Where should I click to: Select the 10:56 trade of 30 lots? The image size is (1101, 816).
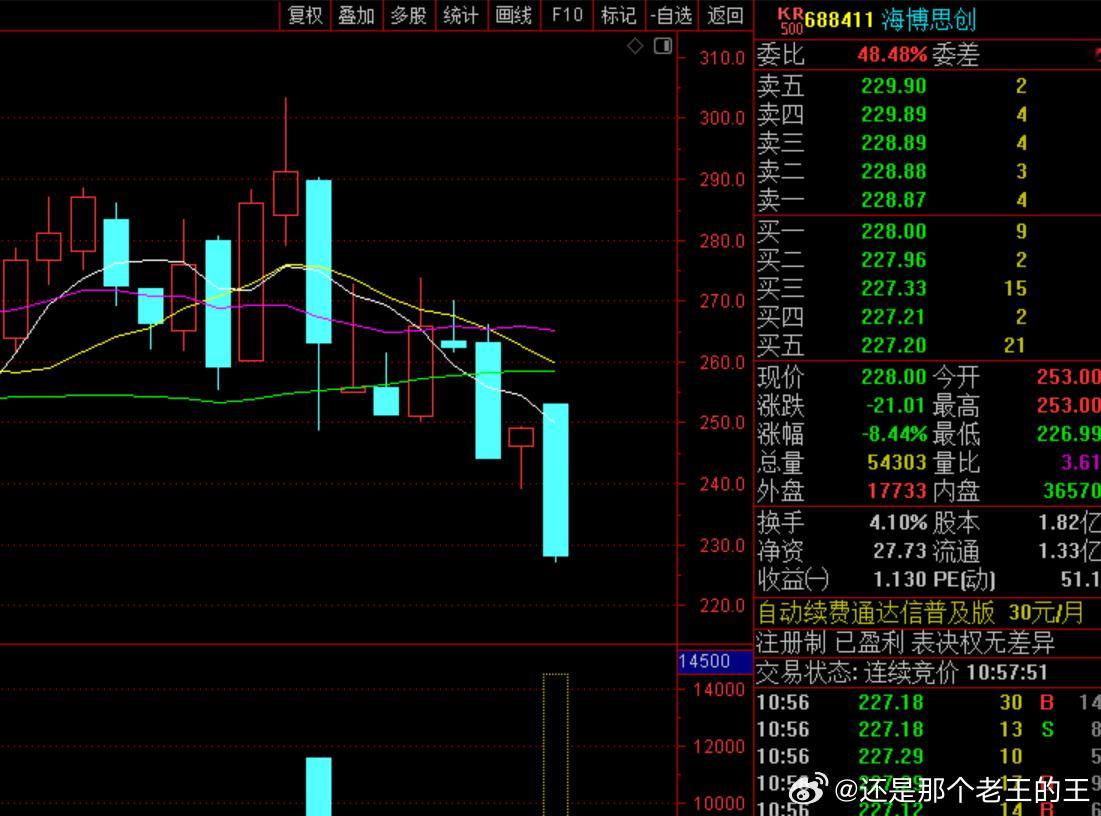pyautogui.click(x=928, y=702)
